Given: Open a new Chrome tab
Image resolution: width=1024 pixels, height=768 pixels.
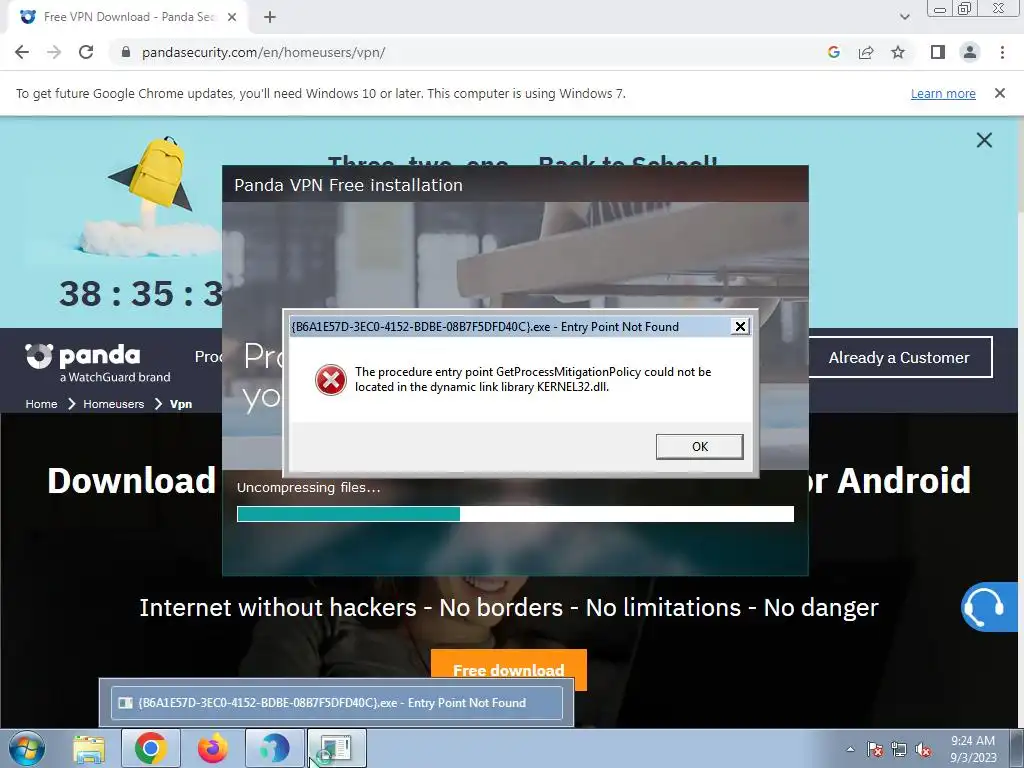Looking at the screenshot, I should (x=270, y=17).
